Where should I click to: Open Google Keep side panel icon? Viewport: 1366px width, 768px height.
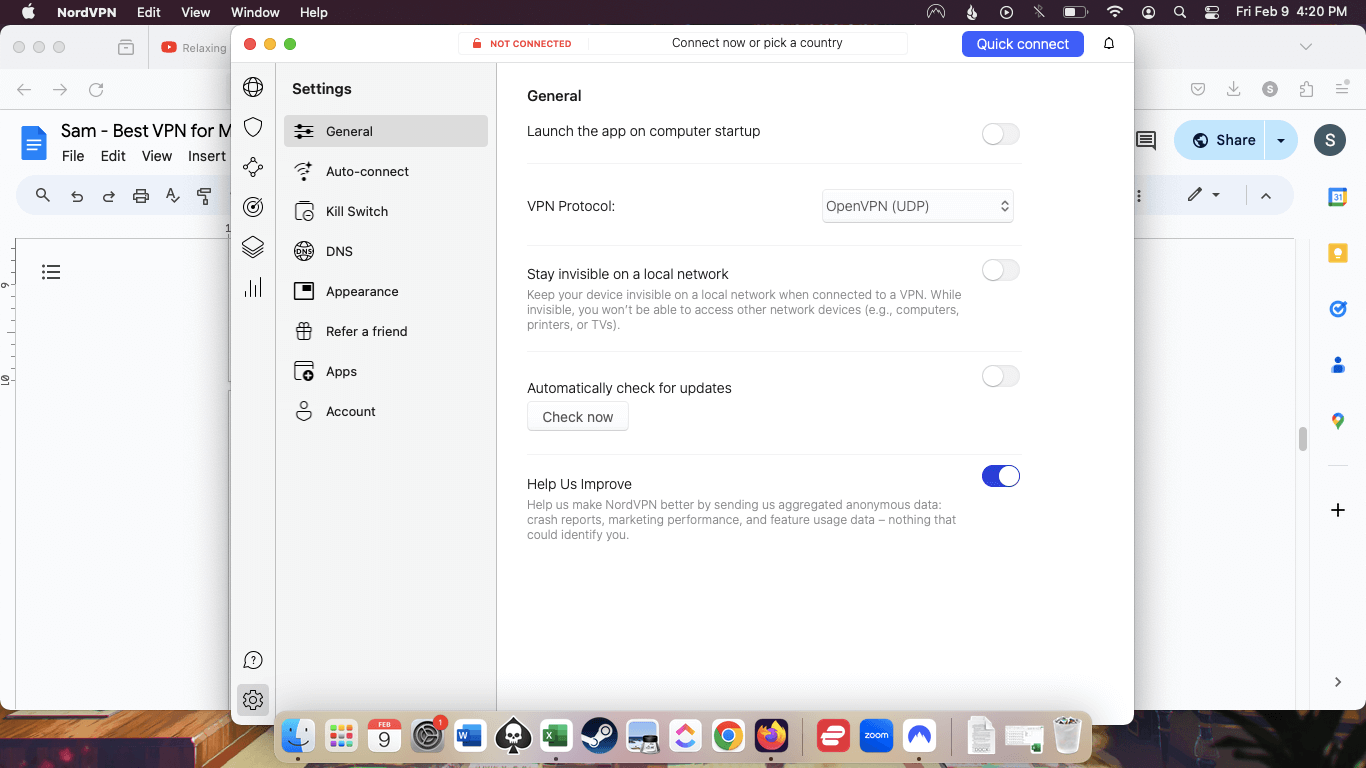click(1338, 253)
